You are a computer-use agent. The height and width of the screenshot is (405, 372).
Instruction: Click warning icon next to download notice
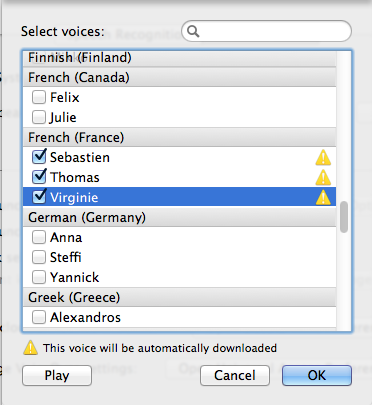(x=31, y=348)
